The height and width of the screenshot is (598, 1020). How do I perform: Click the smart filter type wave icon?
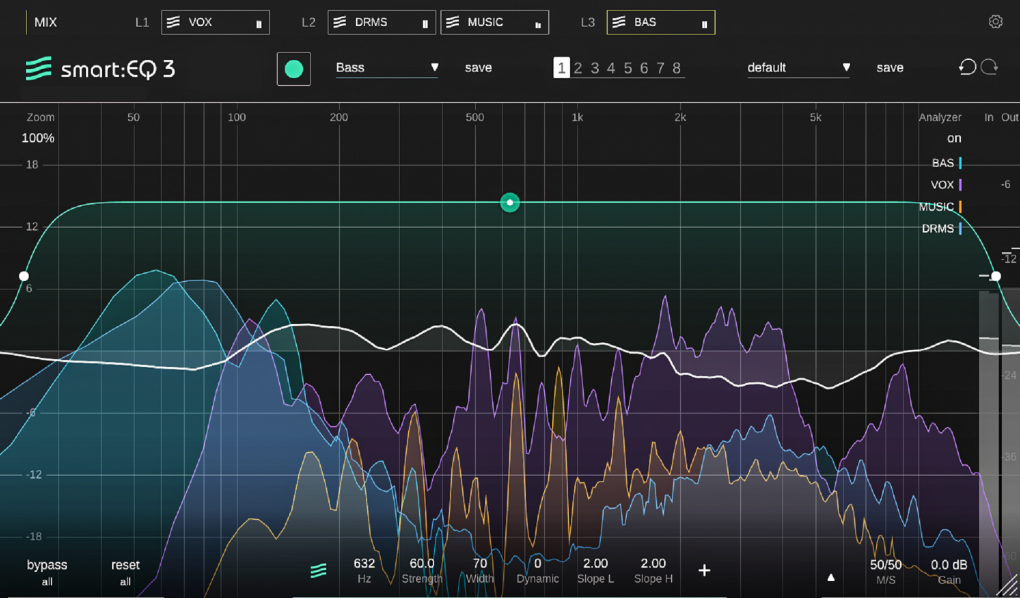[x=319, y=571]
